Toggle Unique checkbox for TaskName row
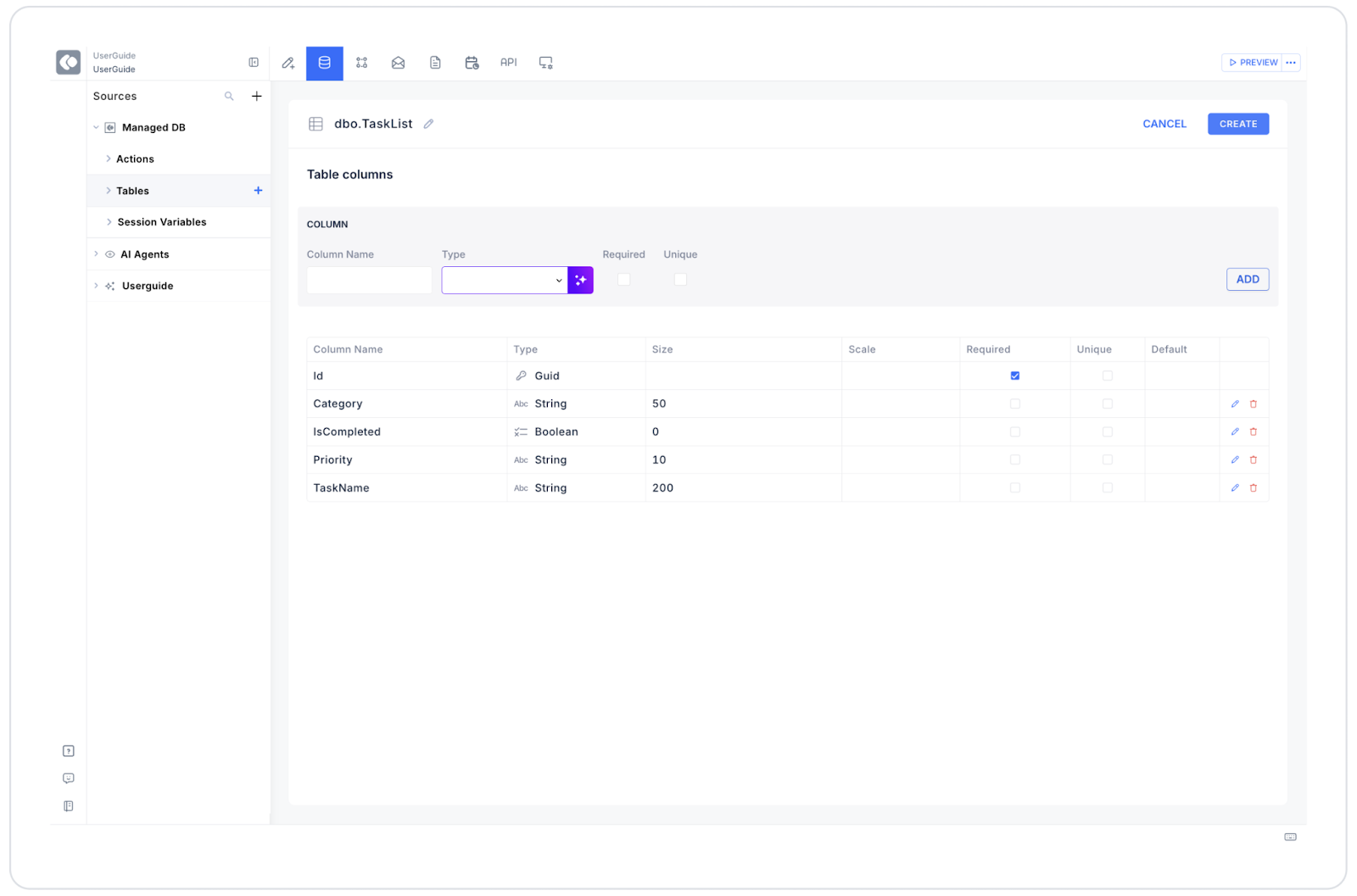The height and width of the screenshot is (896, 1357). [x=1108, y=488]
